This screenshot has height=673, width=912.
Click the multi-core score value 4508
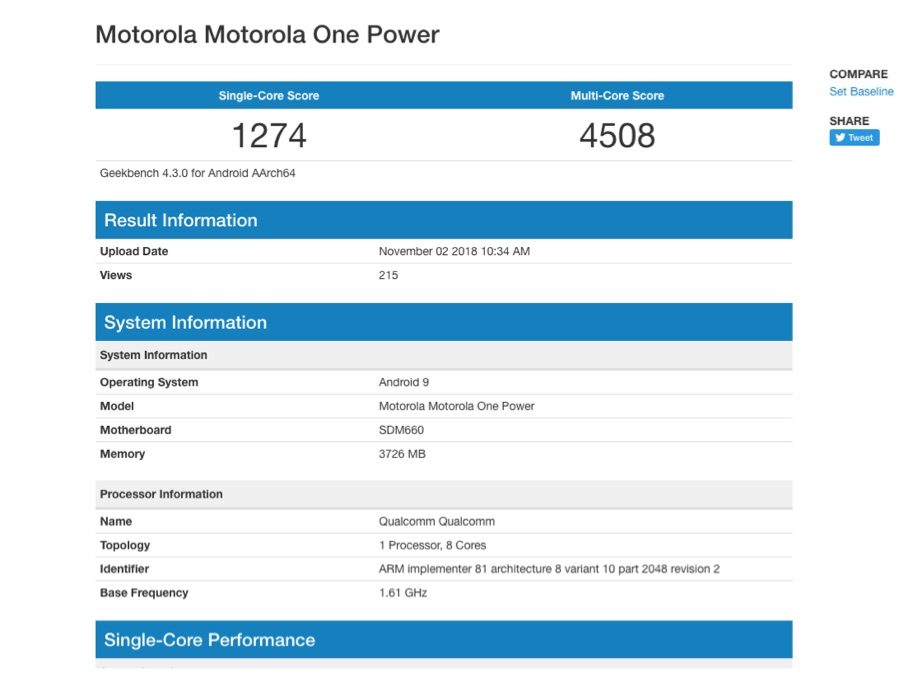pyautogui.click(x=617, y=135)
